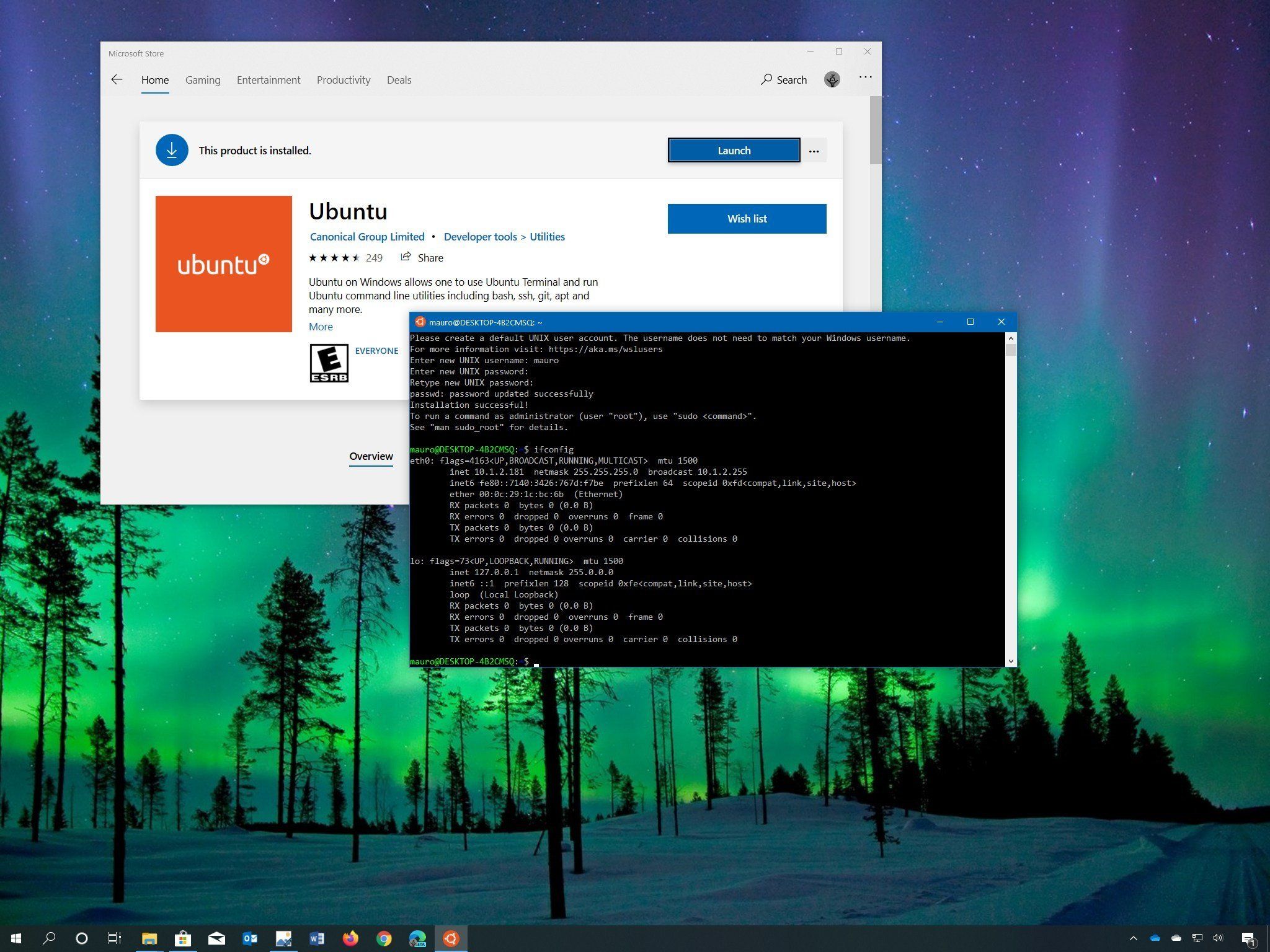Switch to the Gaming tab
The height and width of the screenshot is (952, 1270).
202,79
